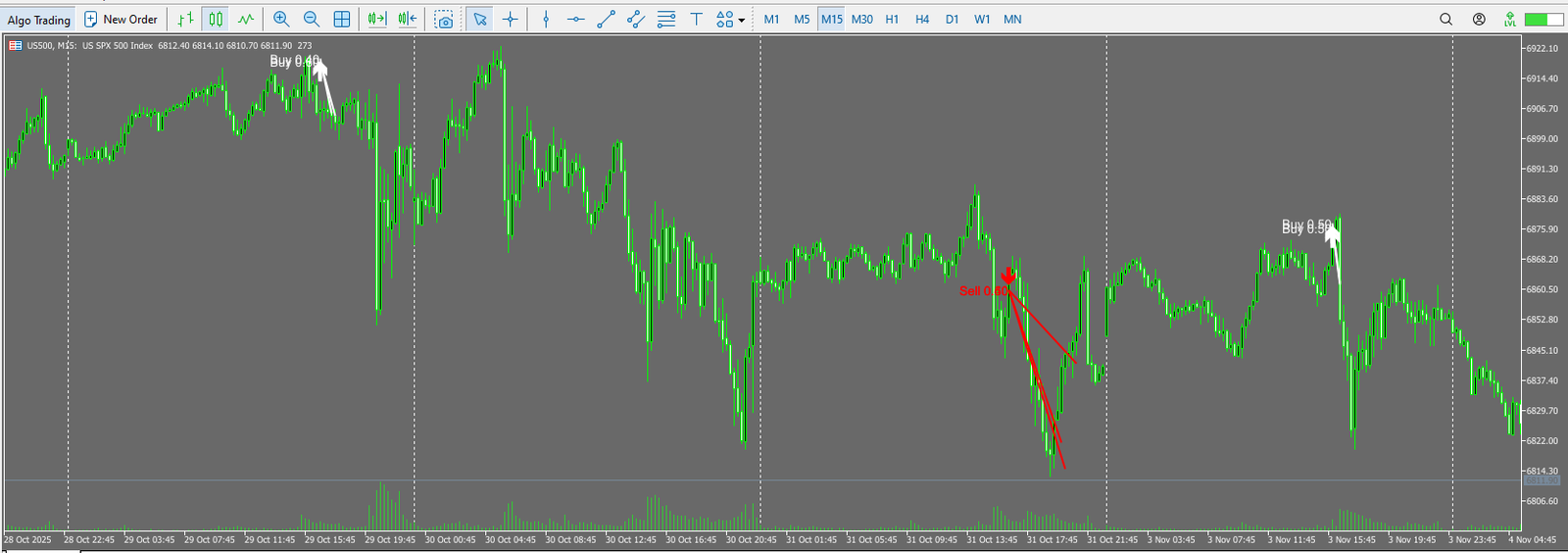This screenshot has width=1568, height=553.
Task: Switch to W1 weekly timeframe
Action: coord(982,20)
